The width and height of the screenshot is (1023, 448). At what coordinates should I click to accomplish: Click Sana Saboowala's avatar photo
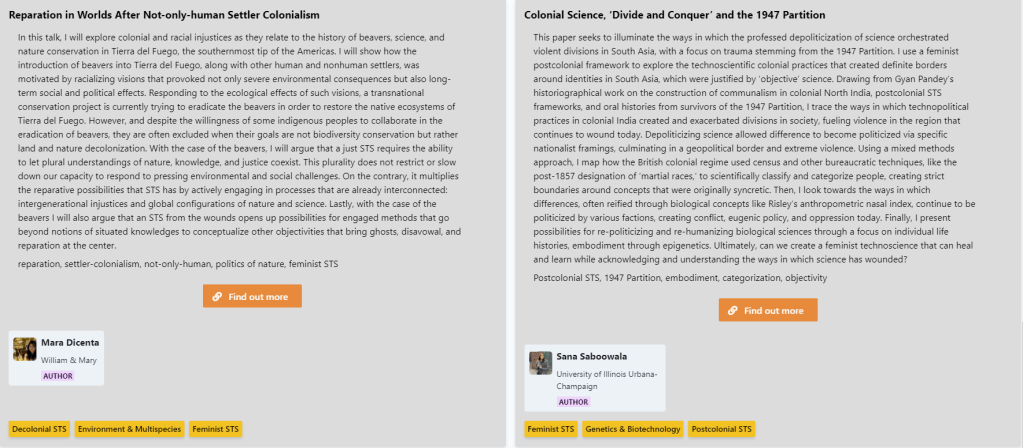pos(541,363)
